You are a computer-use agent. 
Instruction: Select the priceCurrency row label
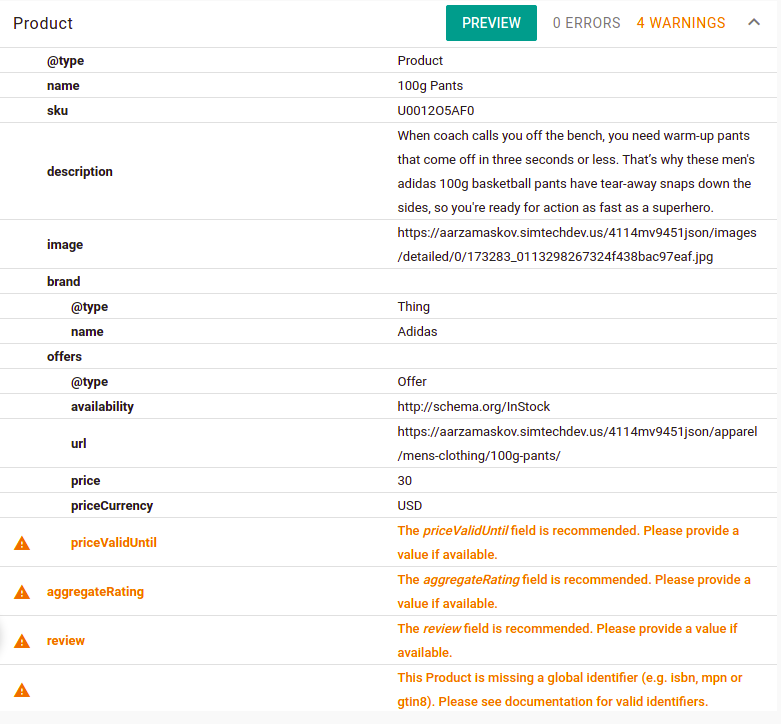tap(112, 505)
